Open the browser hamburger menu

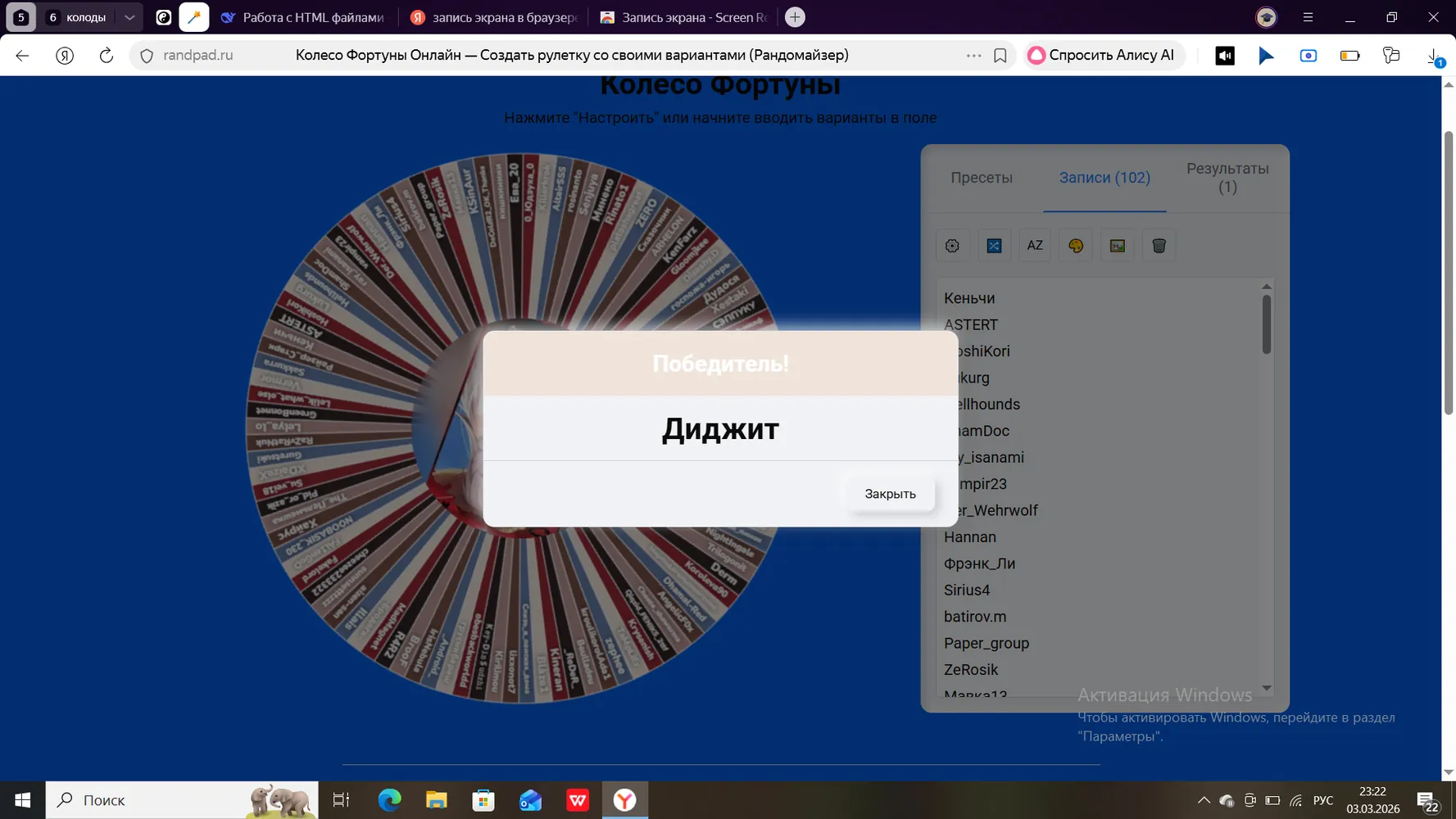[x=1308, y=17]
